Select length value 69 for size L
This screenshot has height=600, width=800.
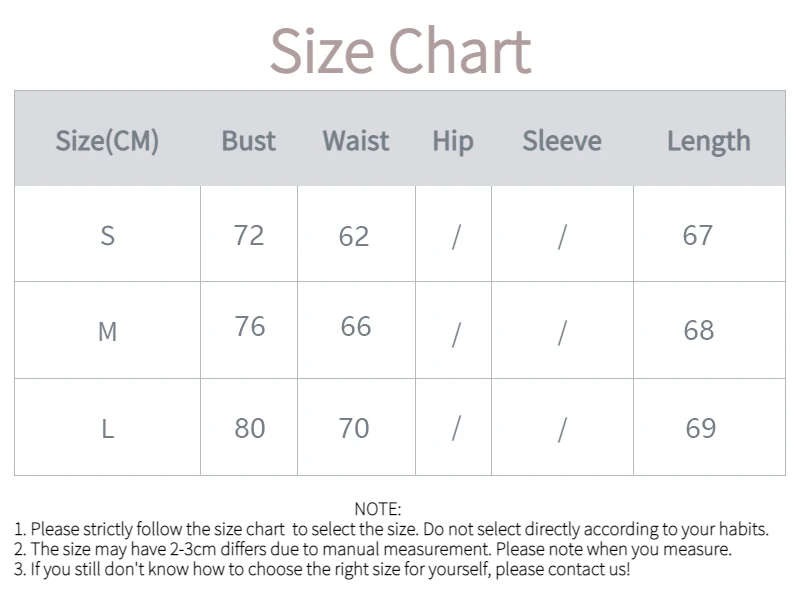coord(700,428)
